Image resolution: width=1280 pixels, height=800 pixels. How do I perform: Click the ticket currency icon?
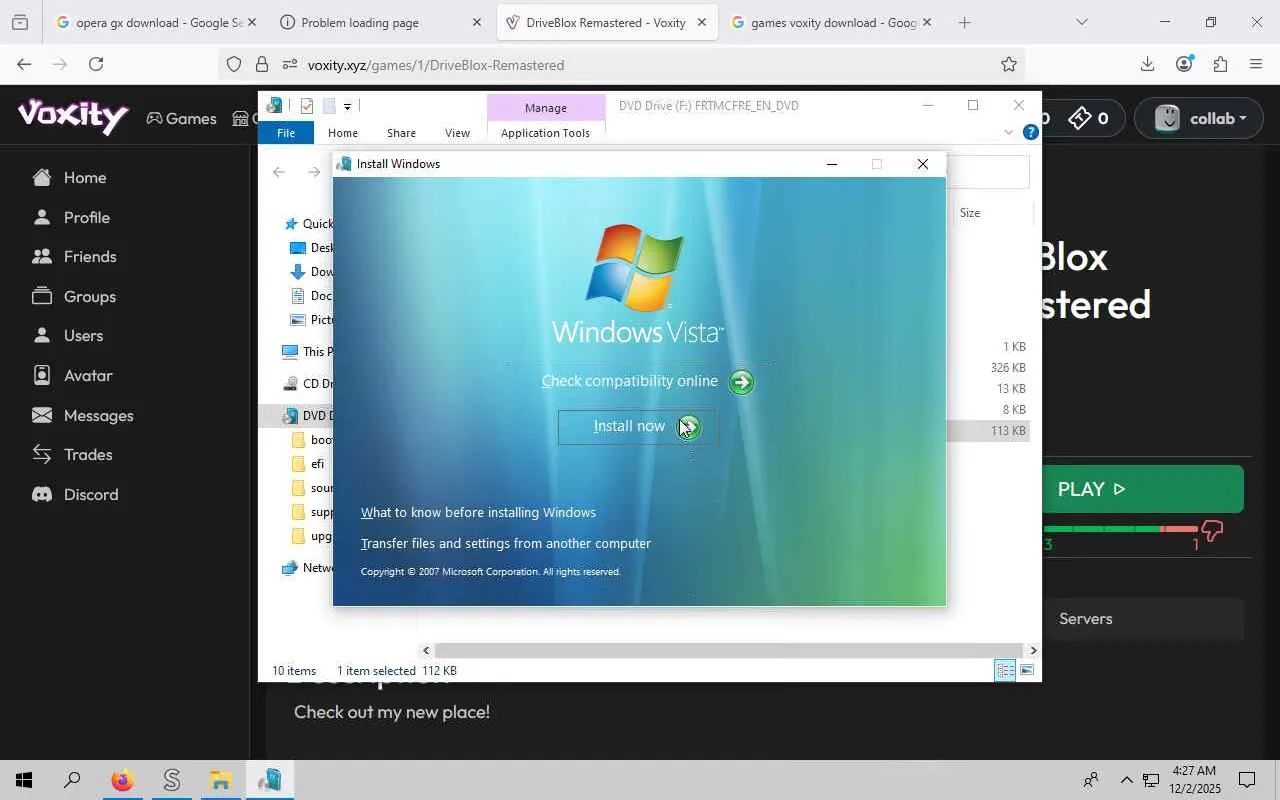coord(1080,118)
